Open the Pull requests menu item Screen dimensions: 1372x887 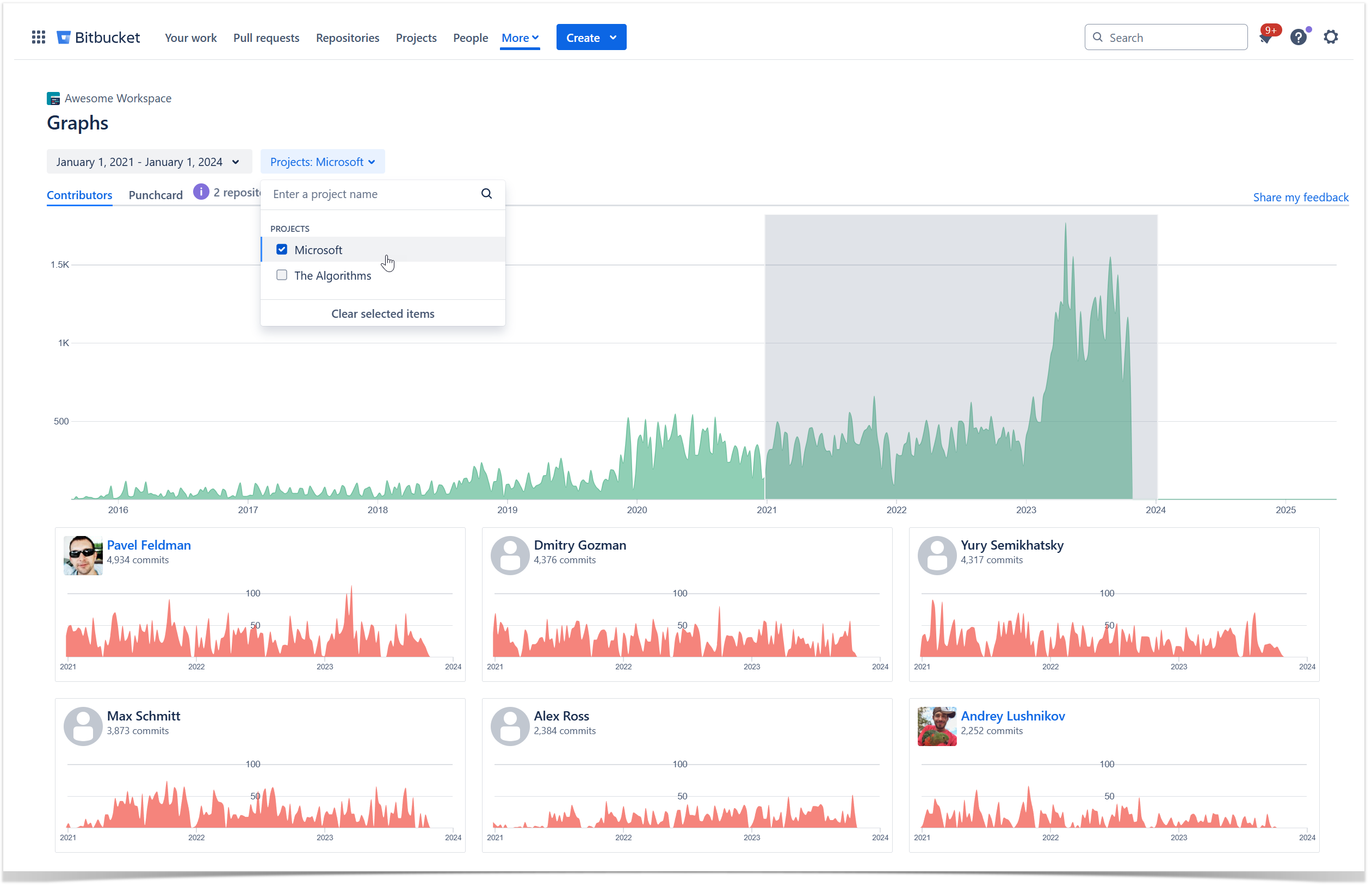tap(266, 38)
